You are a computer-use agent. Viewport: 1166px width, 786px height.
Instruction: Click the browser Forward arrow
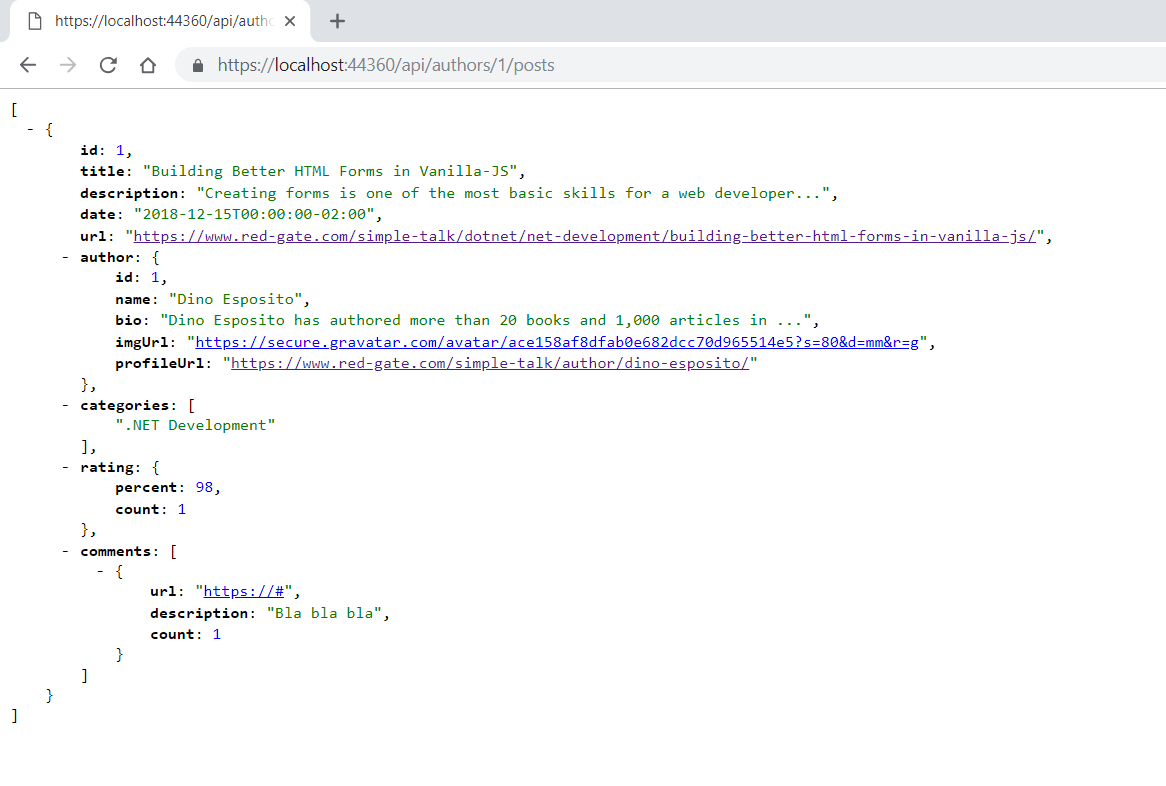point(68,65)
